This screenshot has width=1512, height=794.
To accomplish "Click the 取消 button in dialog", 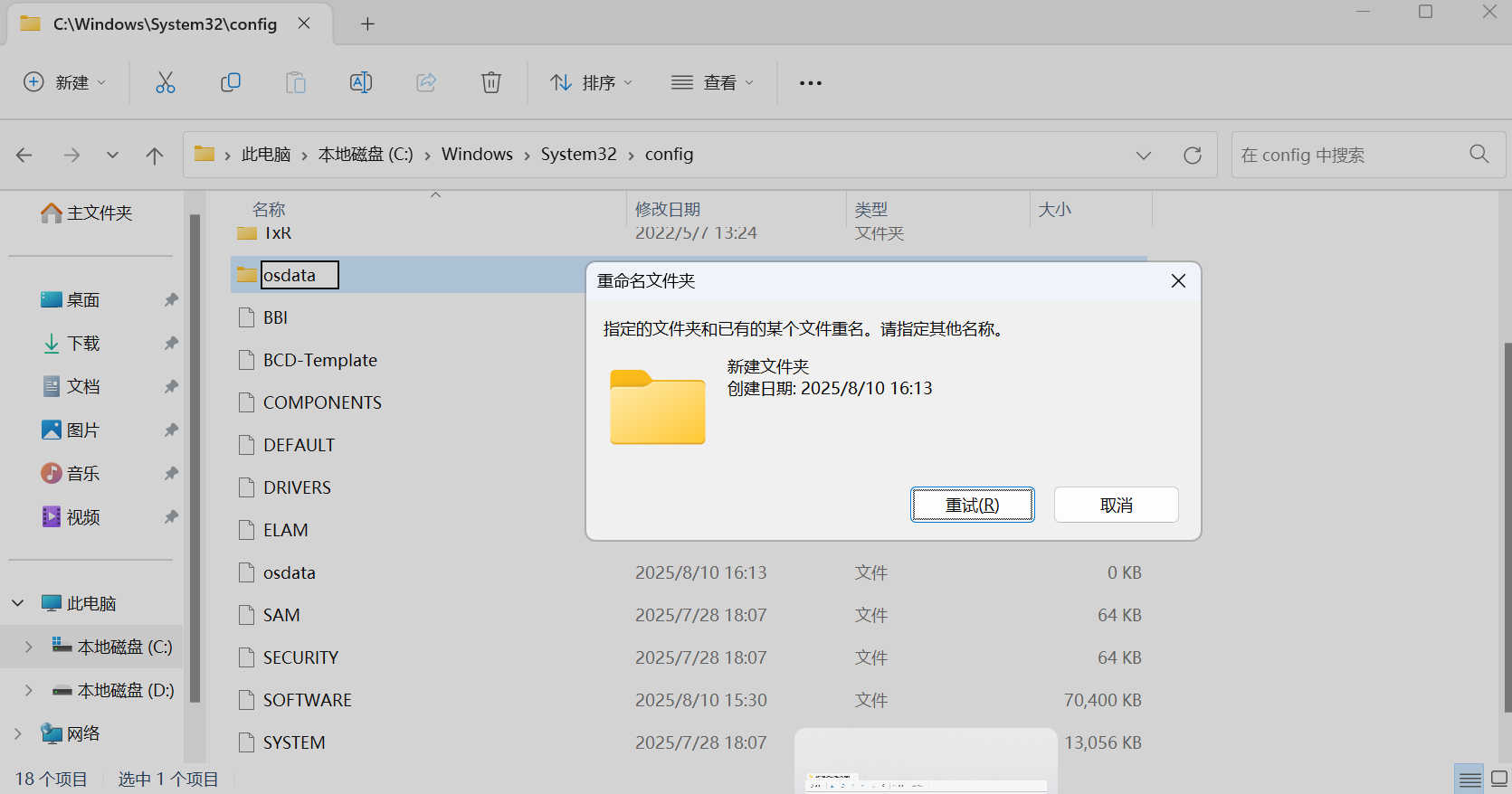I will (1116, 505).
